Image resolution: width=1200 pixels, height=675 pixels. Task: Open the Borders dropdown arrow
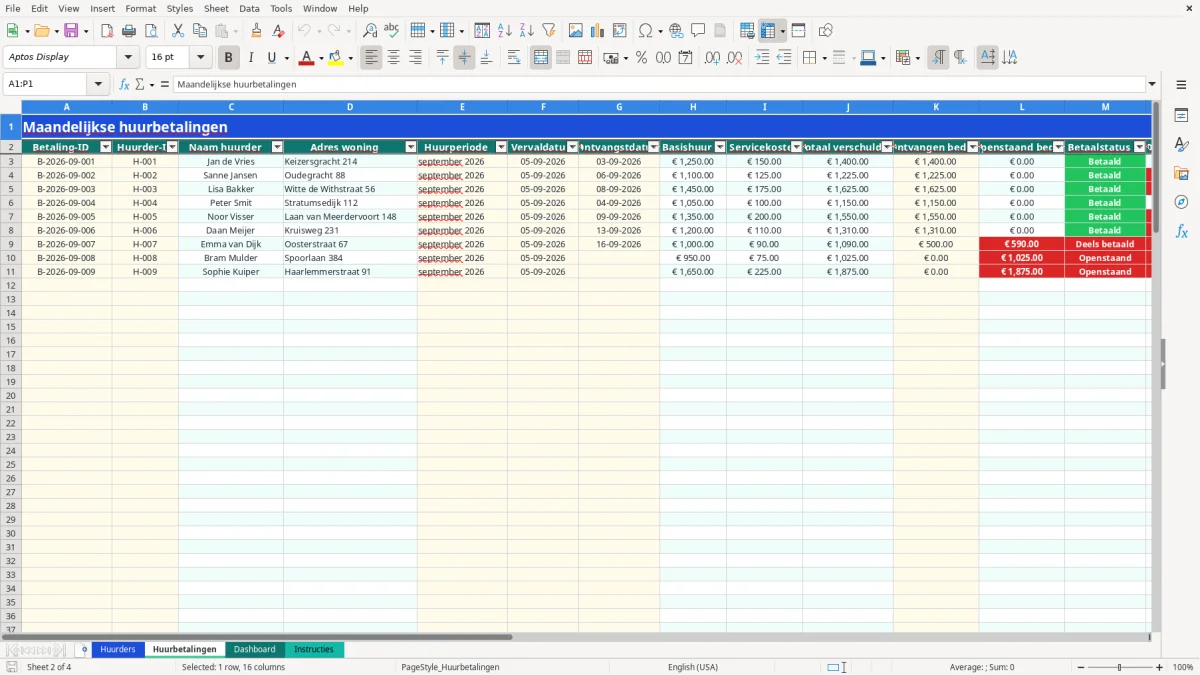point(824,58)
